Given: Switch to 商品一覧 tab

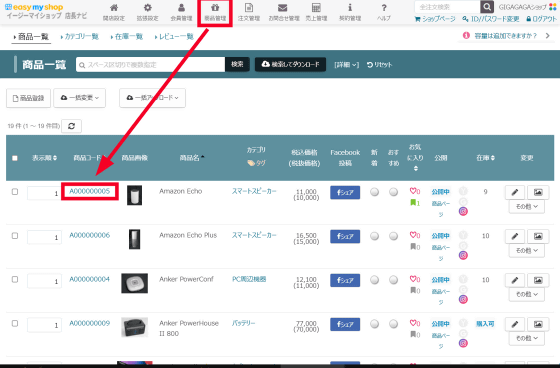Looking at the screenshot, I should click(31, 37).
